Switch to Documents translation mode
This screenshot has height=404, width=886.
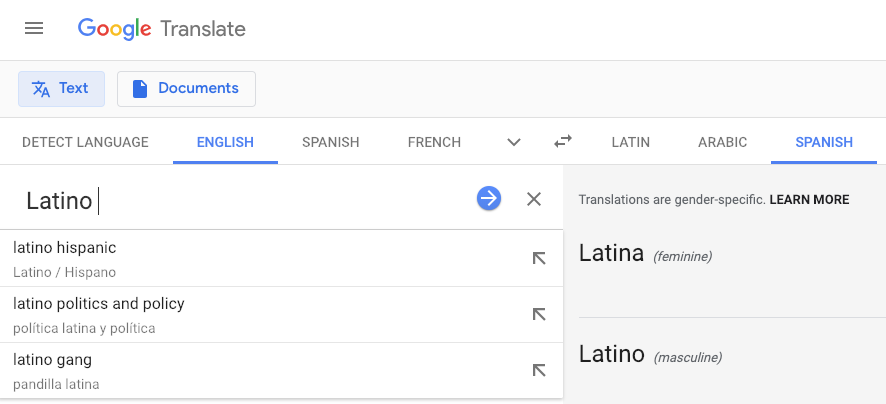click(186, 88)
